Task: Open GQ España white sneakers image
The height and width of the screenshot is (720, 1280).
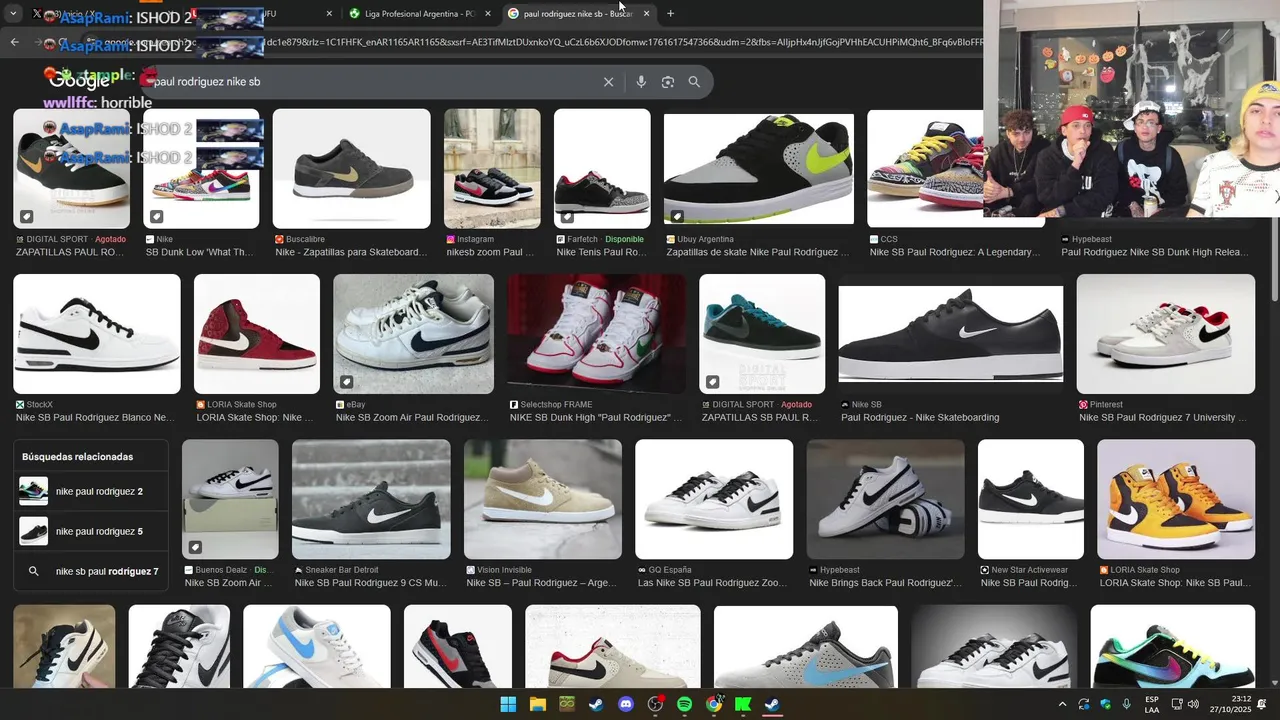Action: pyautogui.click(x=714, y=499)
